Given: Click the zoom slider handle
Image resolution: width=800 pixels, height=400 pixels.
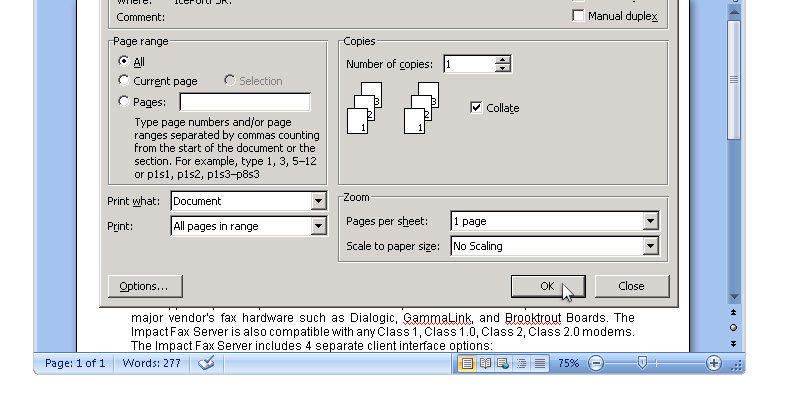Looking at the screenshot, I should 642,364.
